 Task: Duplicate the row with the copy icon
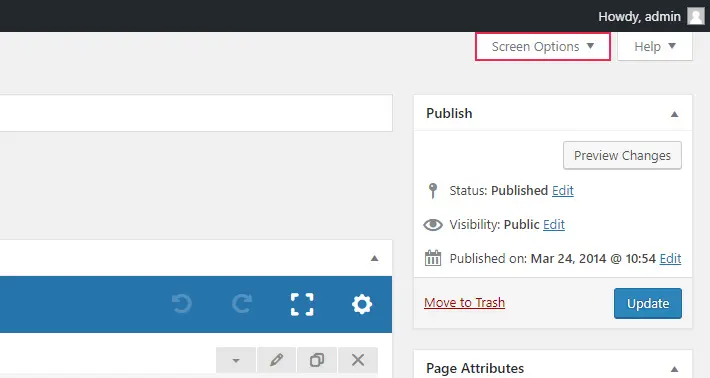(x=317, y=360)
